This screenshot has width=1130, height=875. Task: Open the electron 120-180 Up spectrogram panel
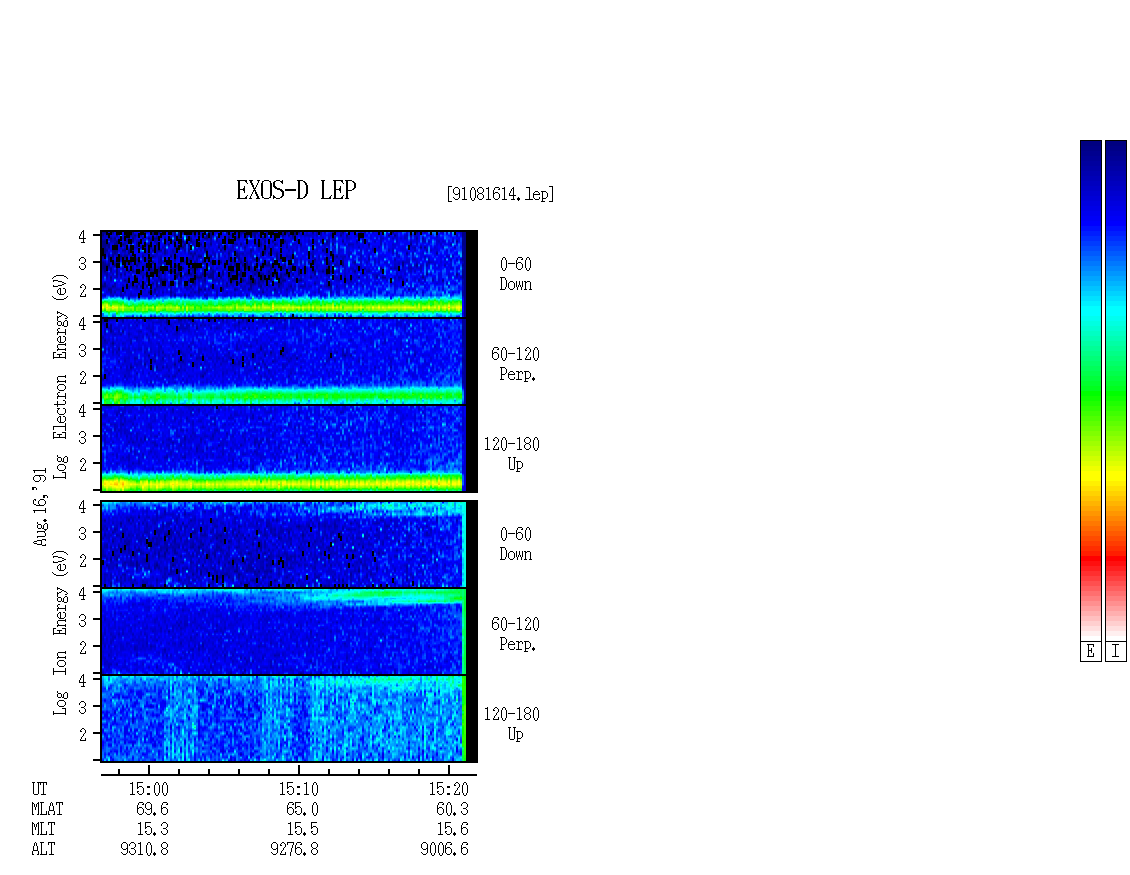pyautogui.click(x=289, y=448)
